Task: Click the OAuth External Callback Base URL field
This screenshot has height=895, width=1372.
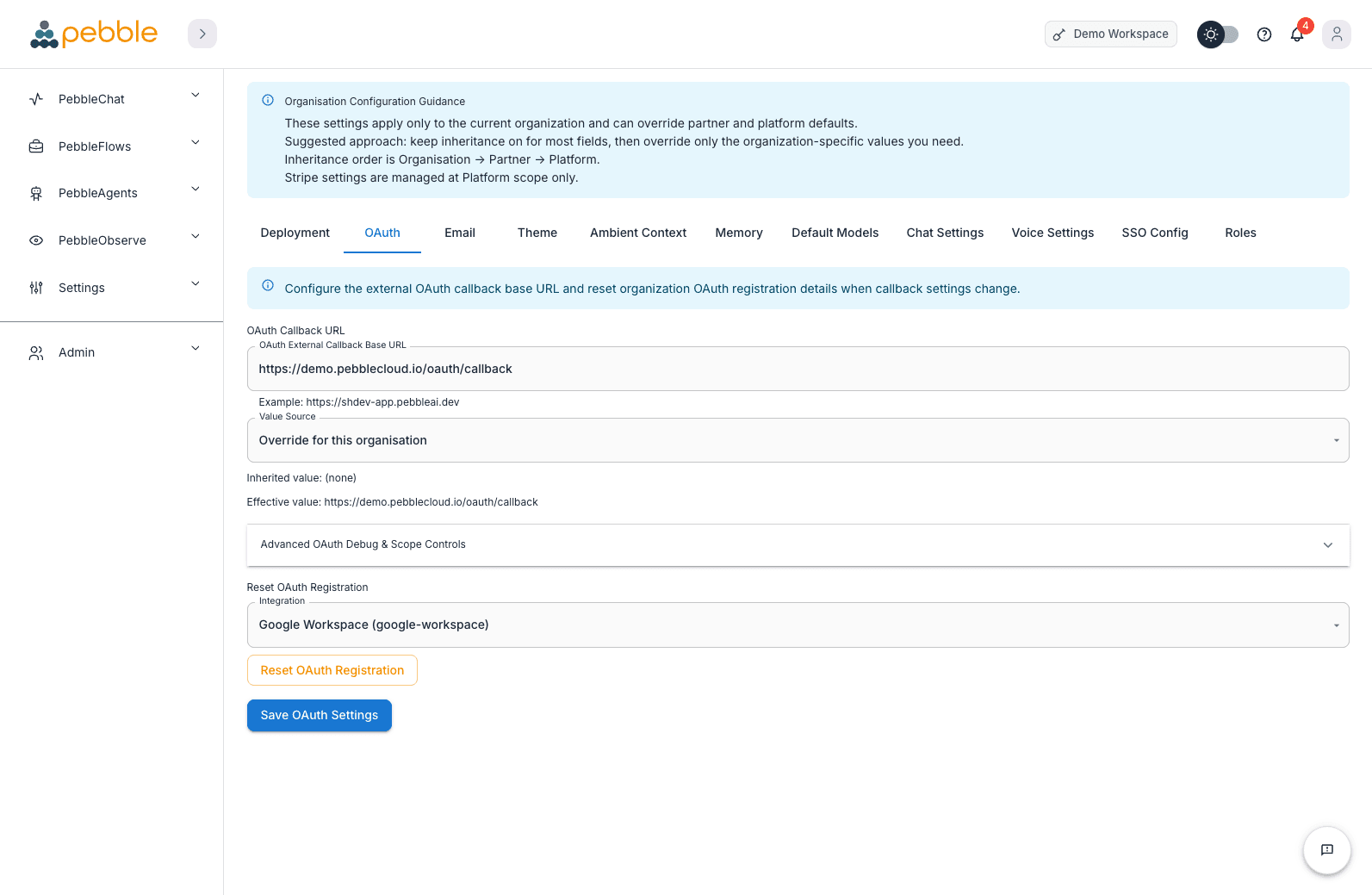Action: click(797, 369)
